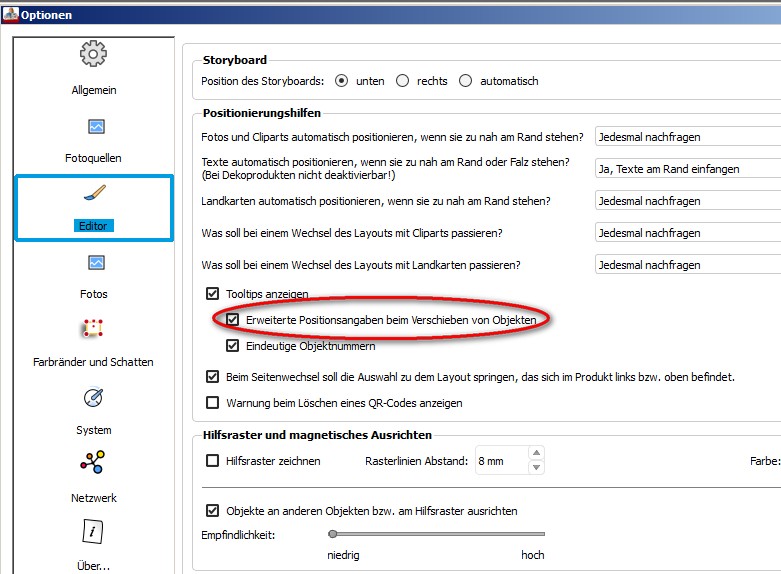Screen dimensions: 781x574
Task: Open the Allgemein gear icon section
Action: point(93,54)
